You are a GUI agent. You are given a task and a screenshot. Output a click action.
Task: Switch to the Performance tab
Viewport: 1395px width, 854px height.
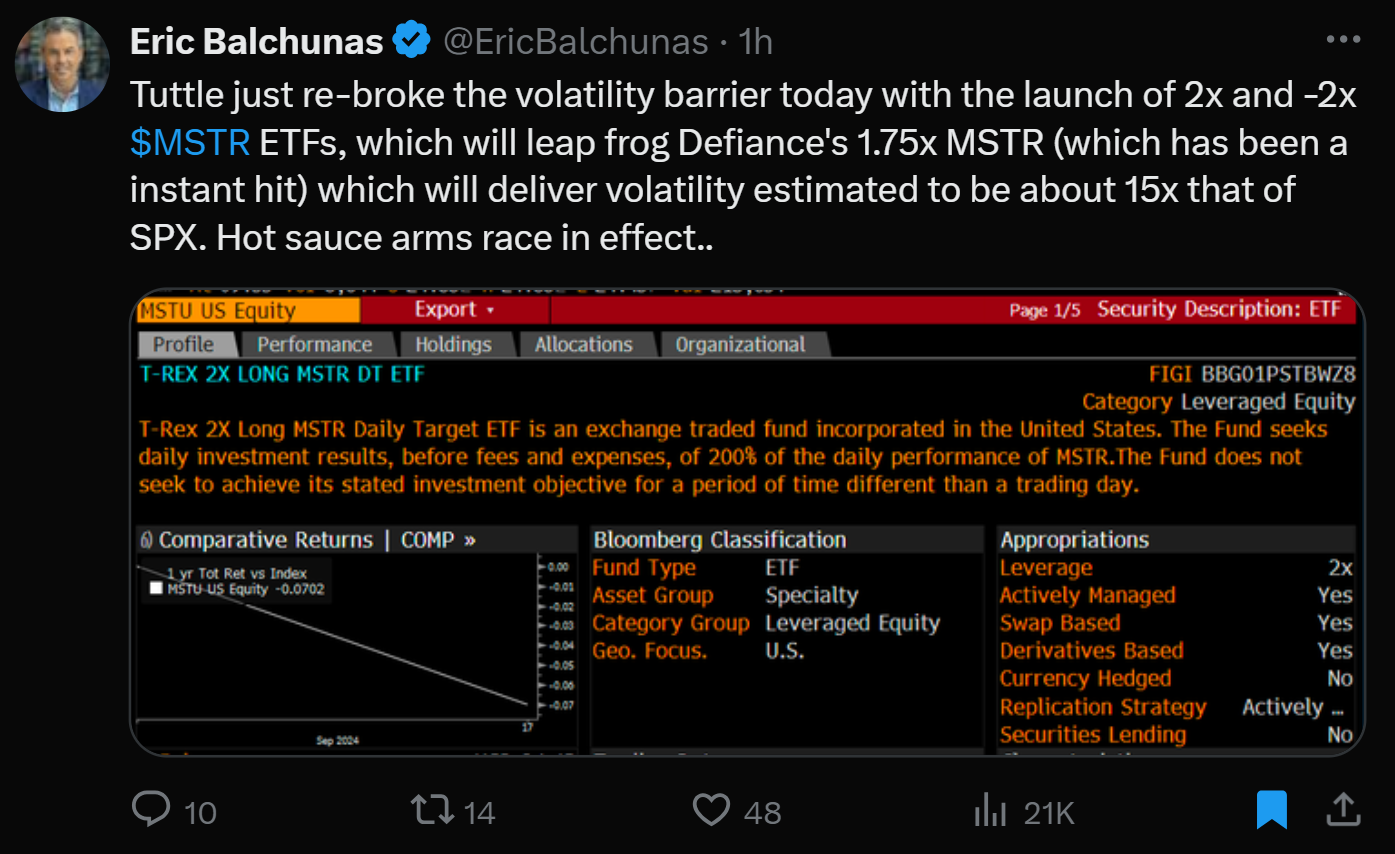[314, 344]
